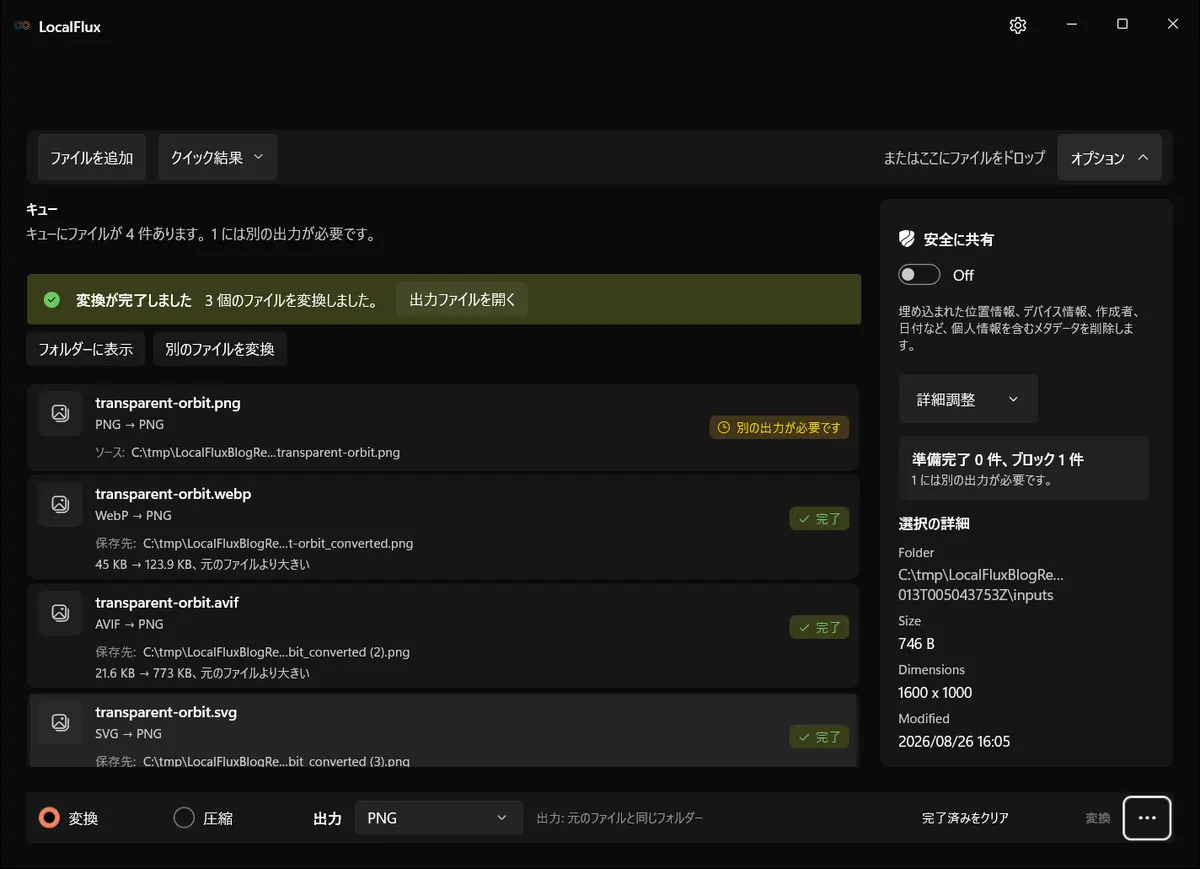Click image icon for transparent-orbit.svg
Viewport: 1200px width, 869px height.
(x=60, y=721)
